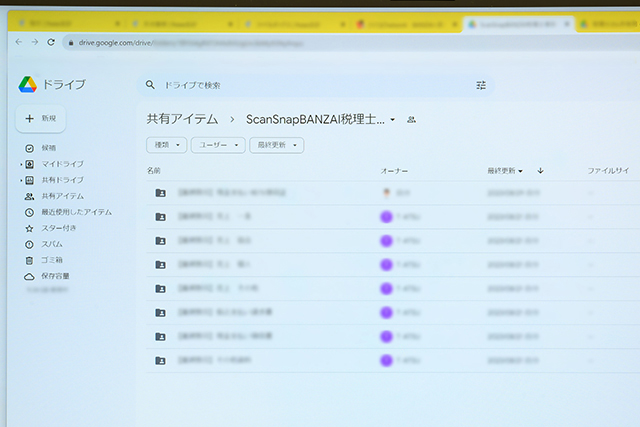The height and width of the screenshot is (427, 640).
Task: Click the search magnifier icon
Action: tap(150, 85)
